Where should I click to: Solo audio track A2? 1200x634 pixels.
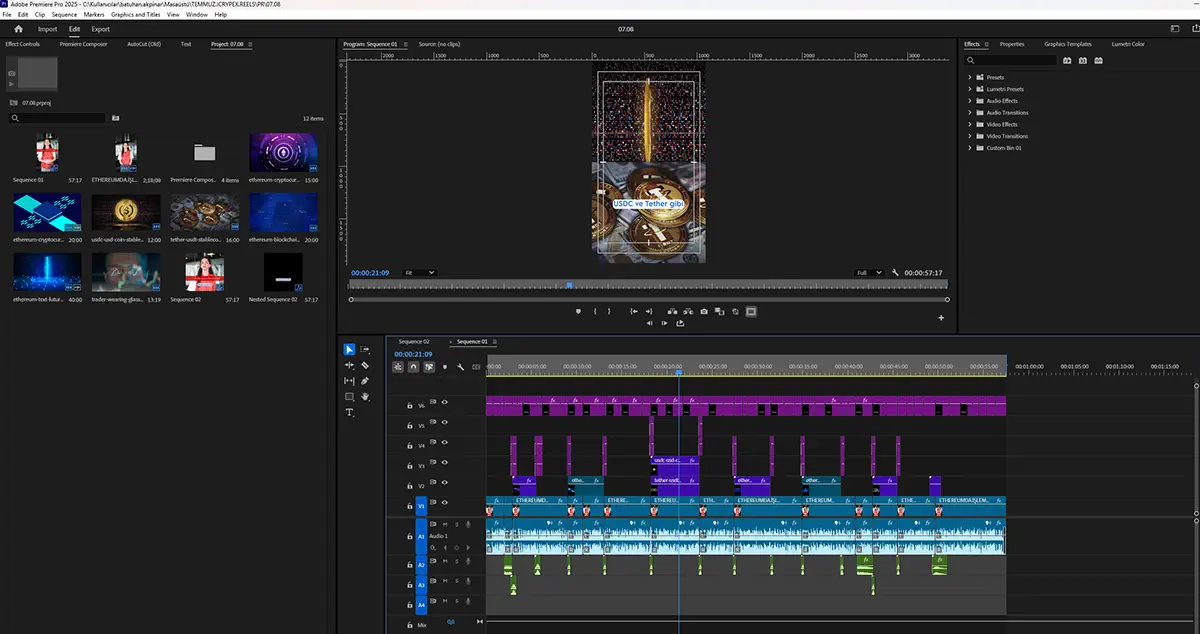(x=456, y=561)
